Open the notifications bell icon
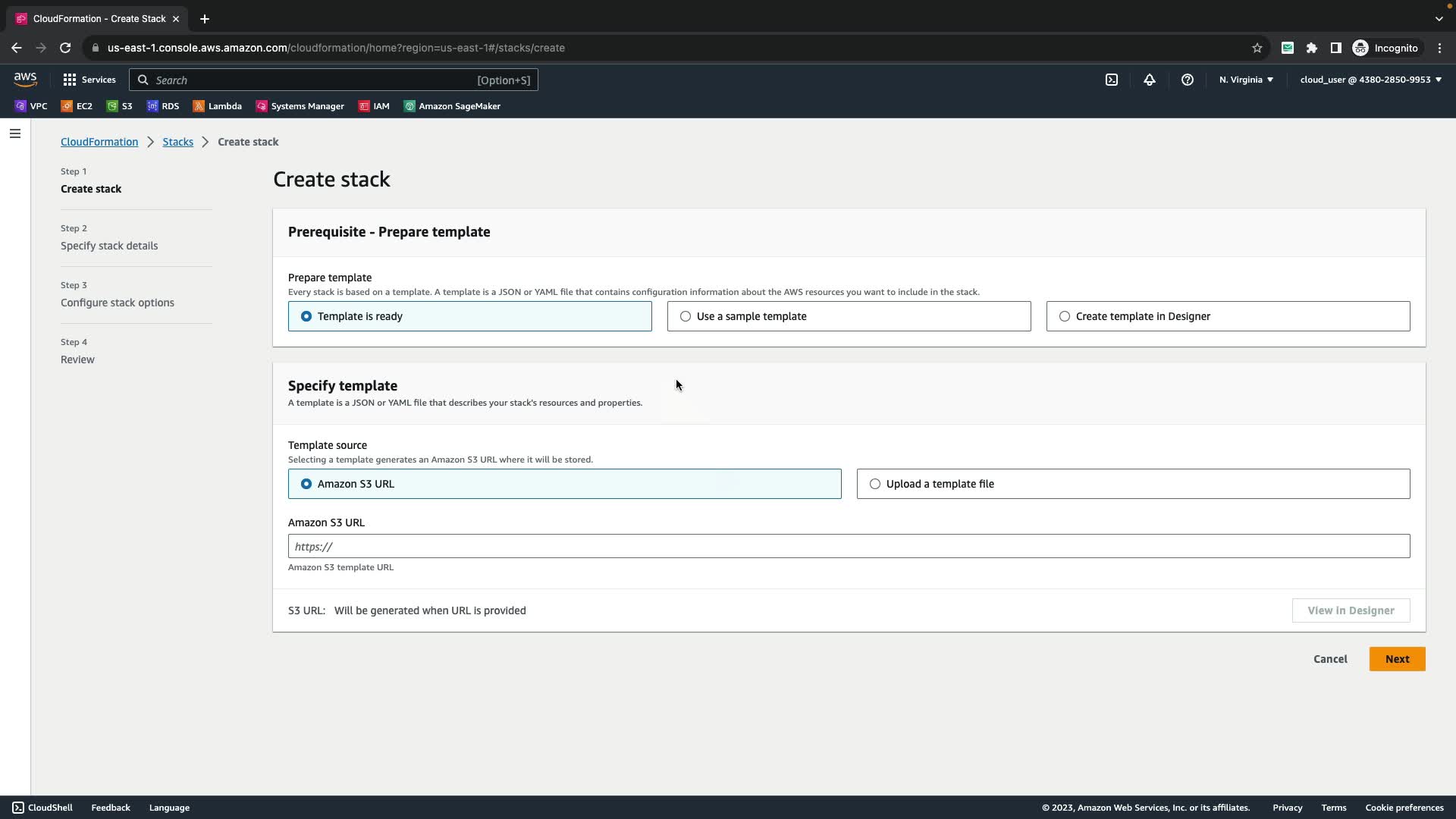1456x819 pixels. [1149, 80]
